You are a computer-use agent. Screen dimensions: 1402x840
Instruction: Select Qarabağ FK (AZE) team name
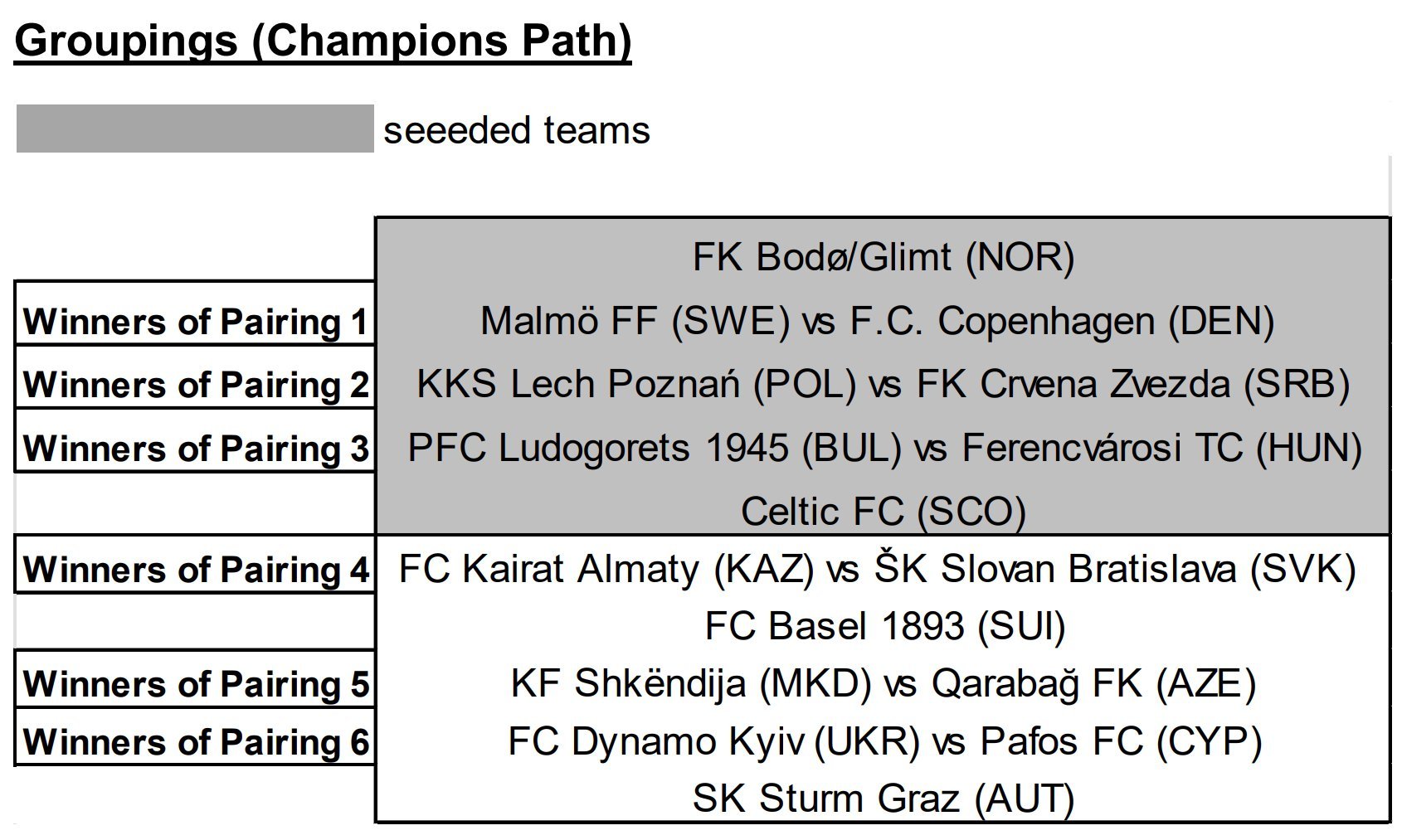1093,683
